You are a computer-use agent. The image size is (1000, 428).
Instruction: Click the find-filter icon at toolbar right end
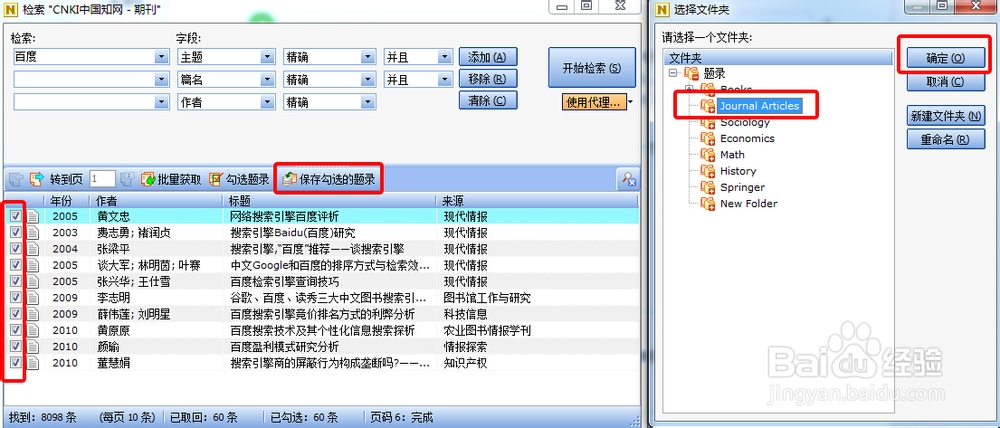click(x=628, y=180)
